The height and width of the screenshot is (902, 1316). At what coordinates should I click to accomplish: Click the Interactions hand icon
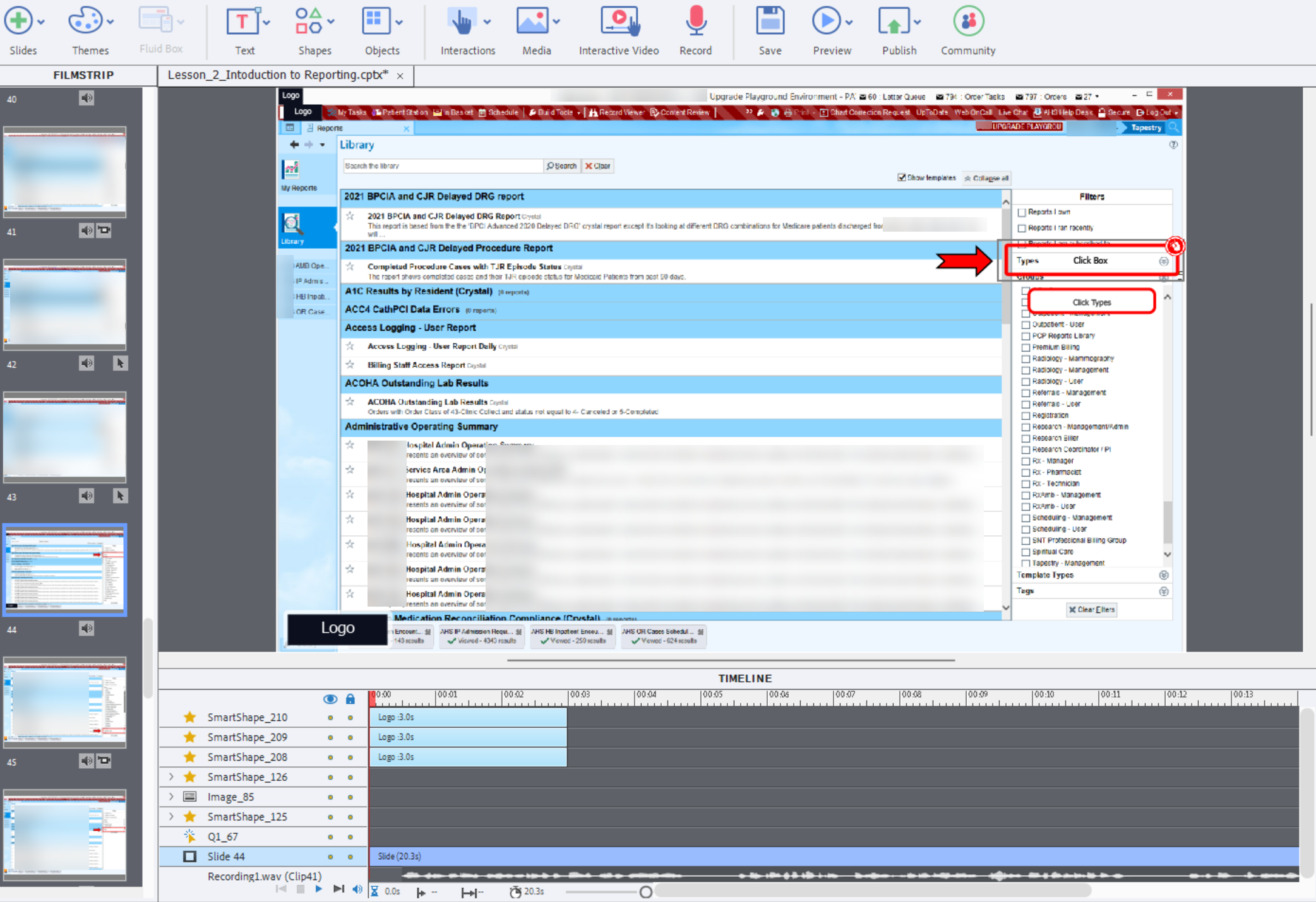(462, 22)
